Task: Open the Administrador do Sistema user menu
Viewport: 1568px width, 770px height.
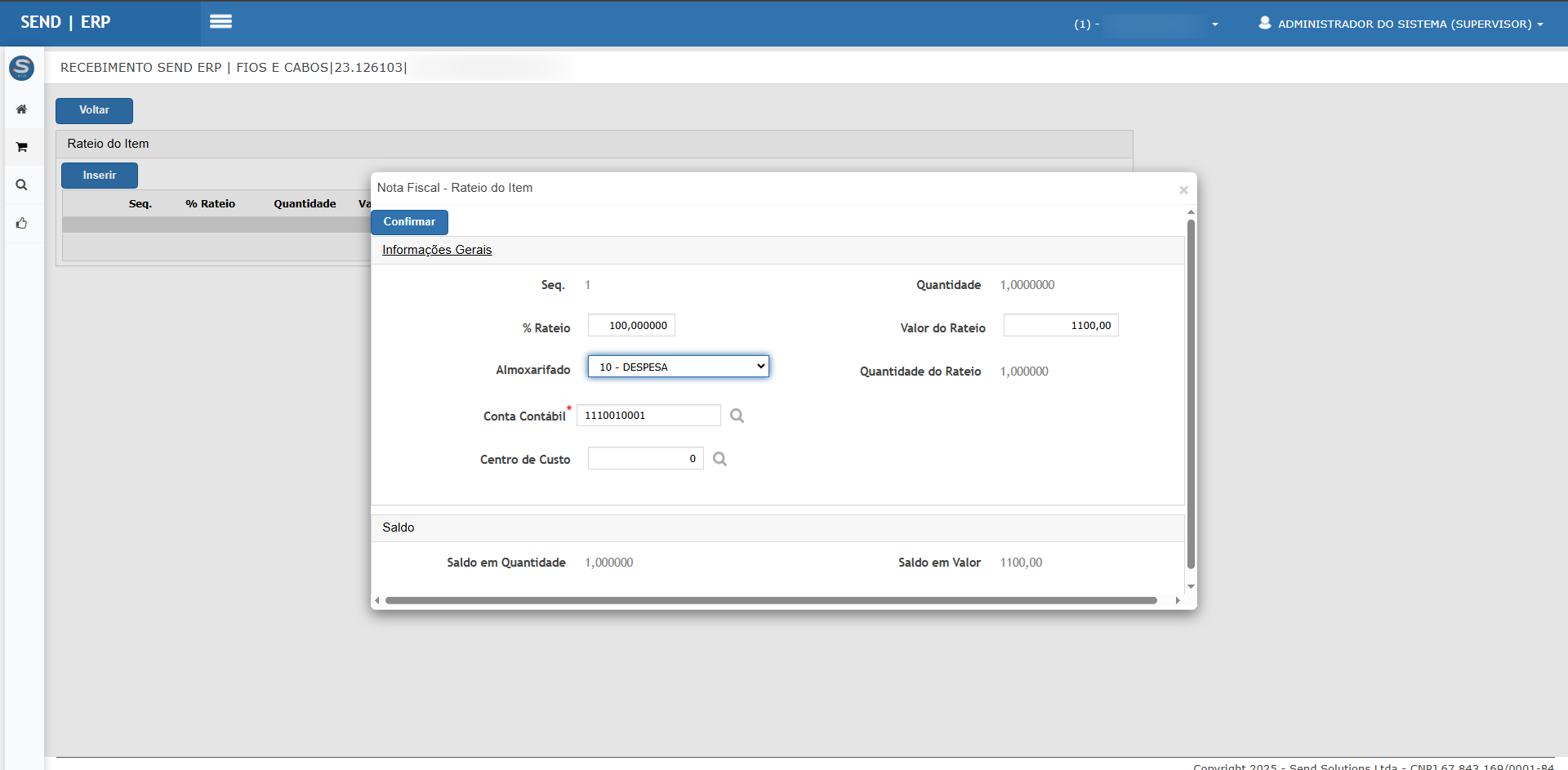Action: point(1401,24)
